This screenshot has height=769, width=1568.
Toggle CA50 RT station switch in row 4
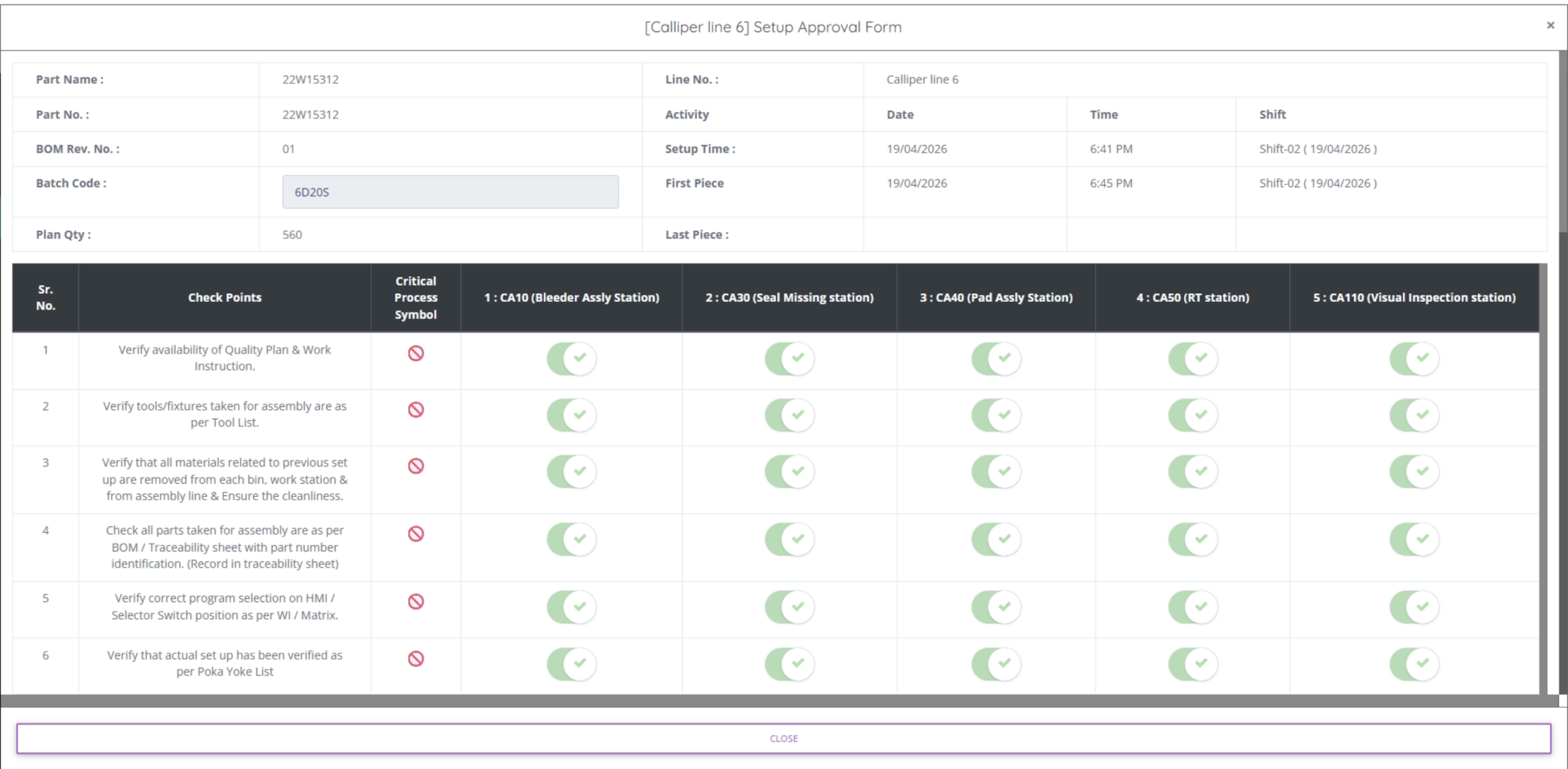tap(1193, 539)
